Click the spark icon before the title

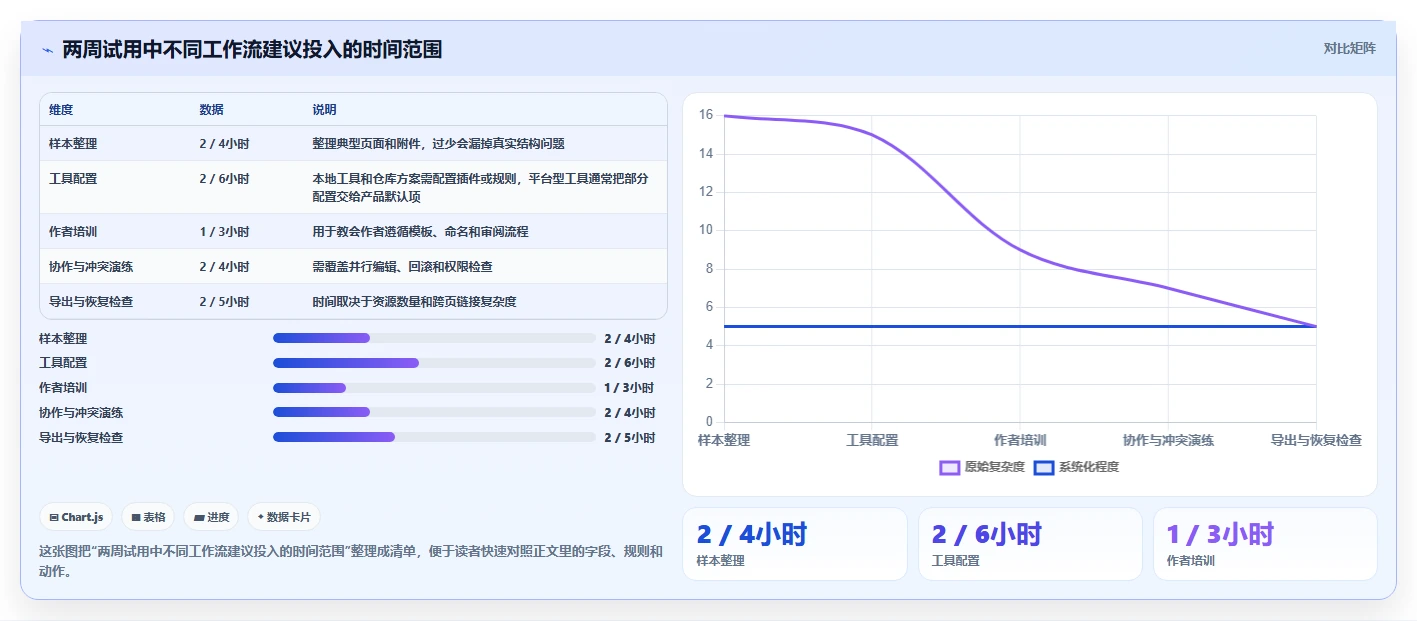[x=47, y=50]
